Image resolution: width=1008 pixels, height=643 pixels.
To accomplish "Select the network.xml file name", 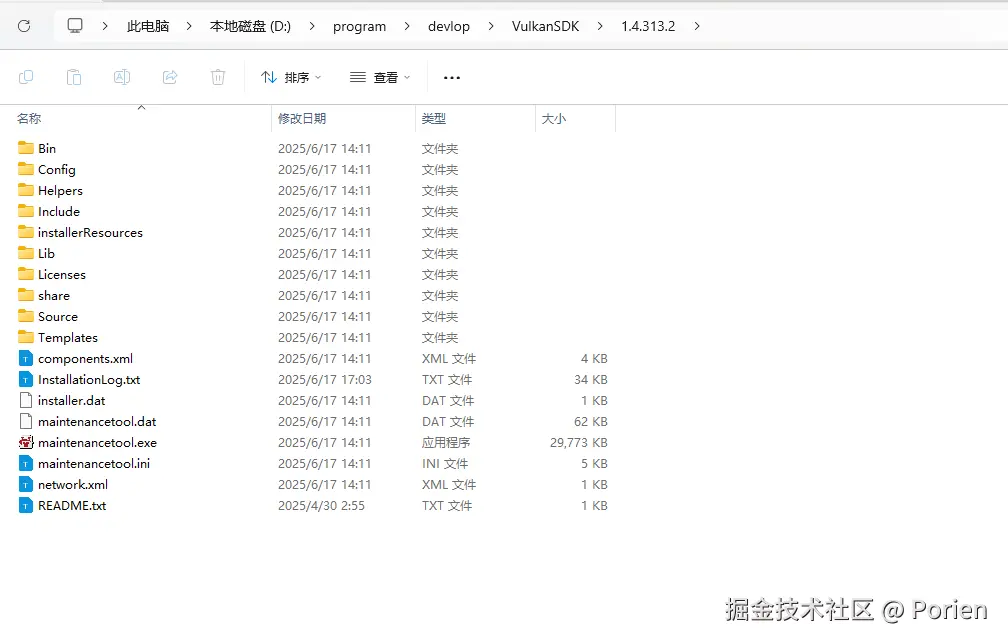I will tap(73, 485).
